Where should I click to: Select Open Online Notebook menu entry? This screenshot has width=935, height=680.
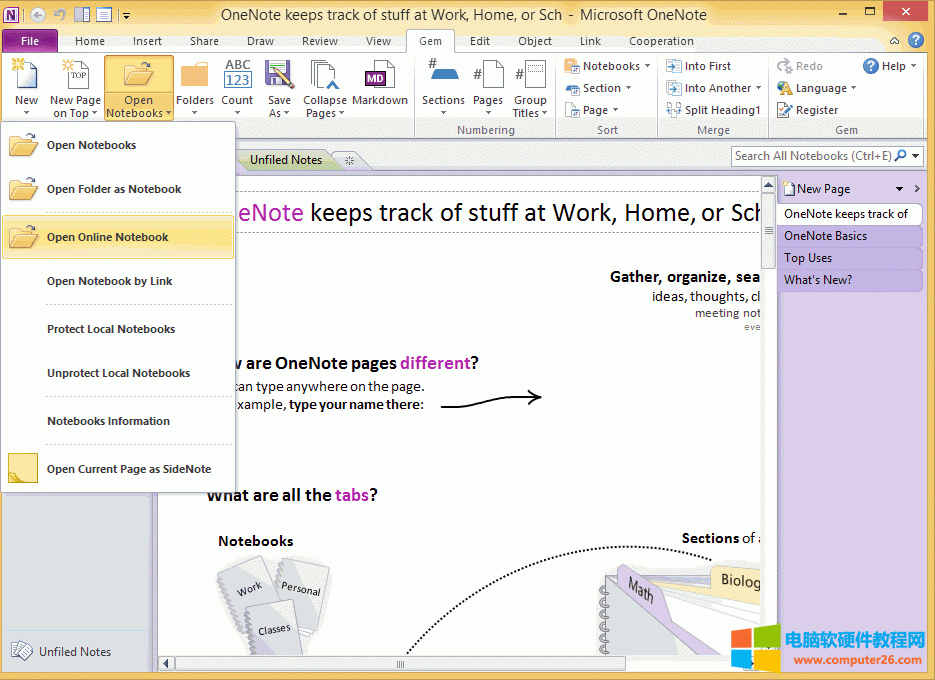click(108, 237)
